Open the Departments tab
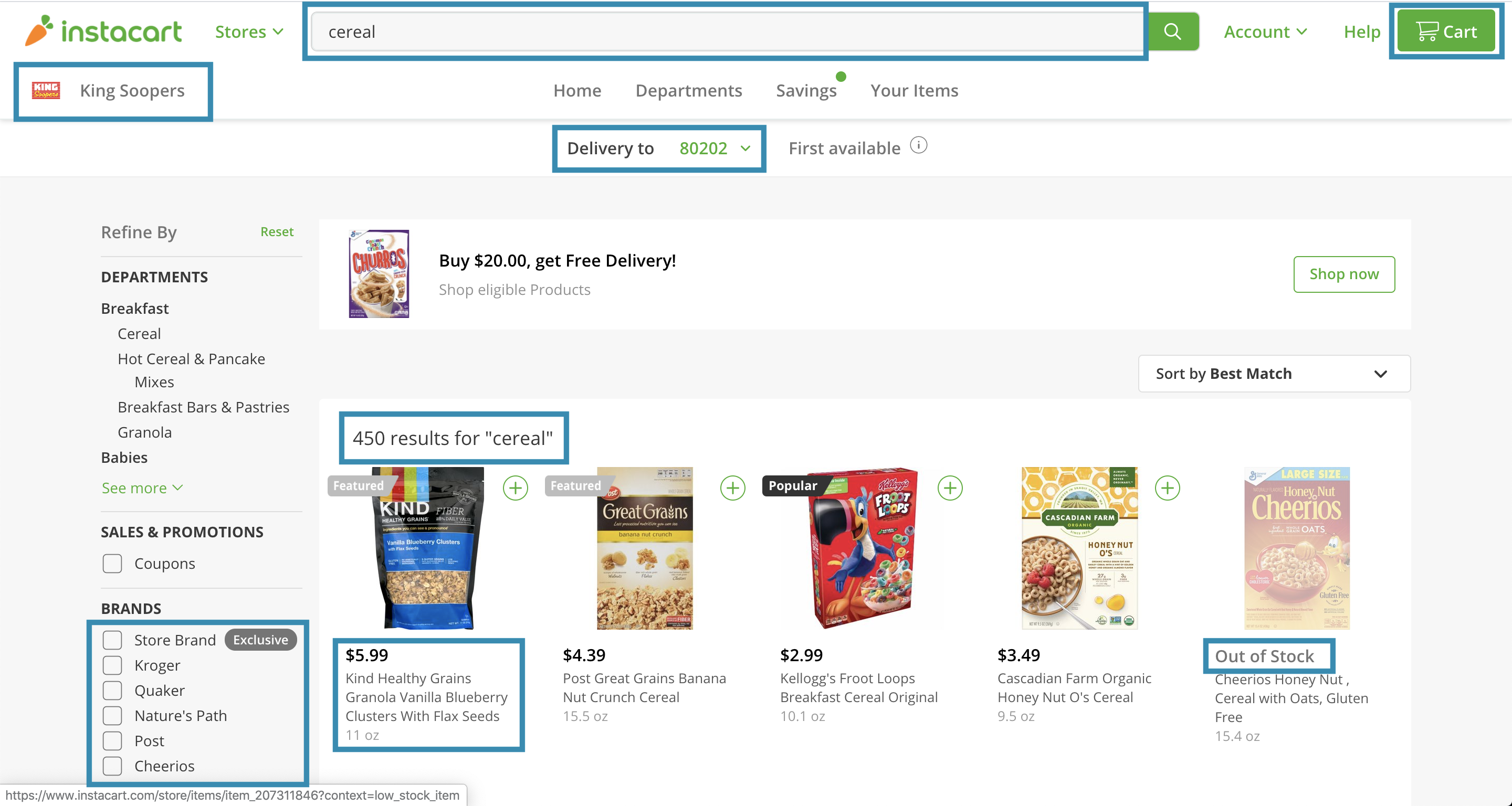1512x806 pixels. coord(688,90)
